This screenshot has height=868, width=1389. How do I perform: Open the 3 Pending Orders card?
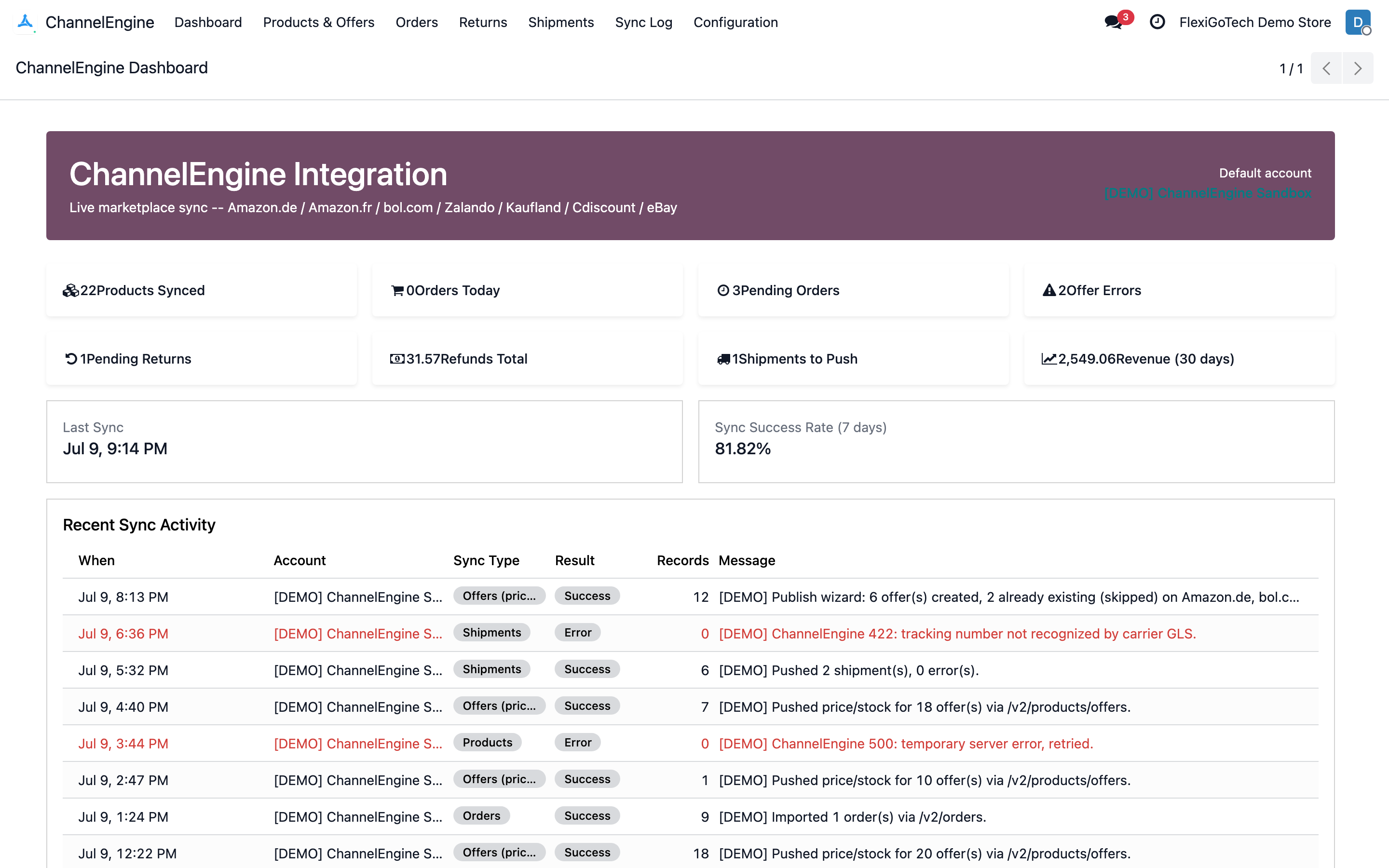coord(853,290)
